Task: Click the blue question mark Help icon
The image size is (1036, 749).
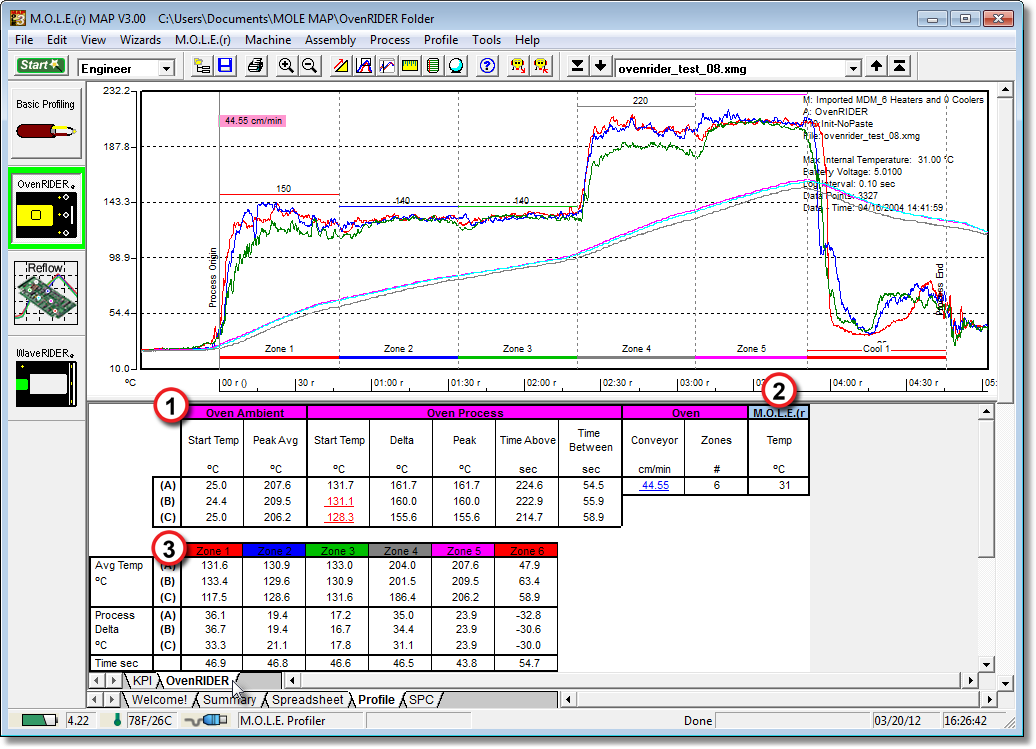Action: click(x=488, y=66)
